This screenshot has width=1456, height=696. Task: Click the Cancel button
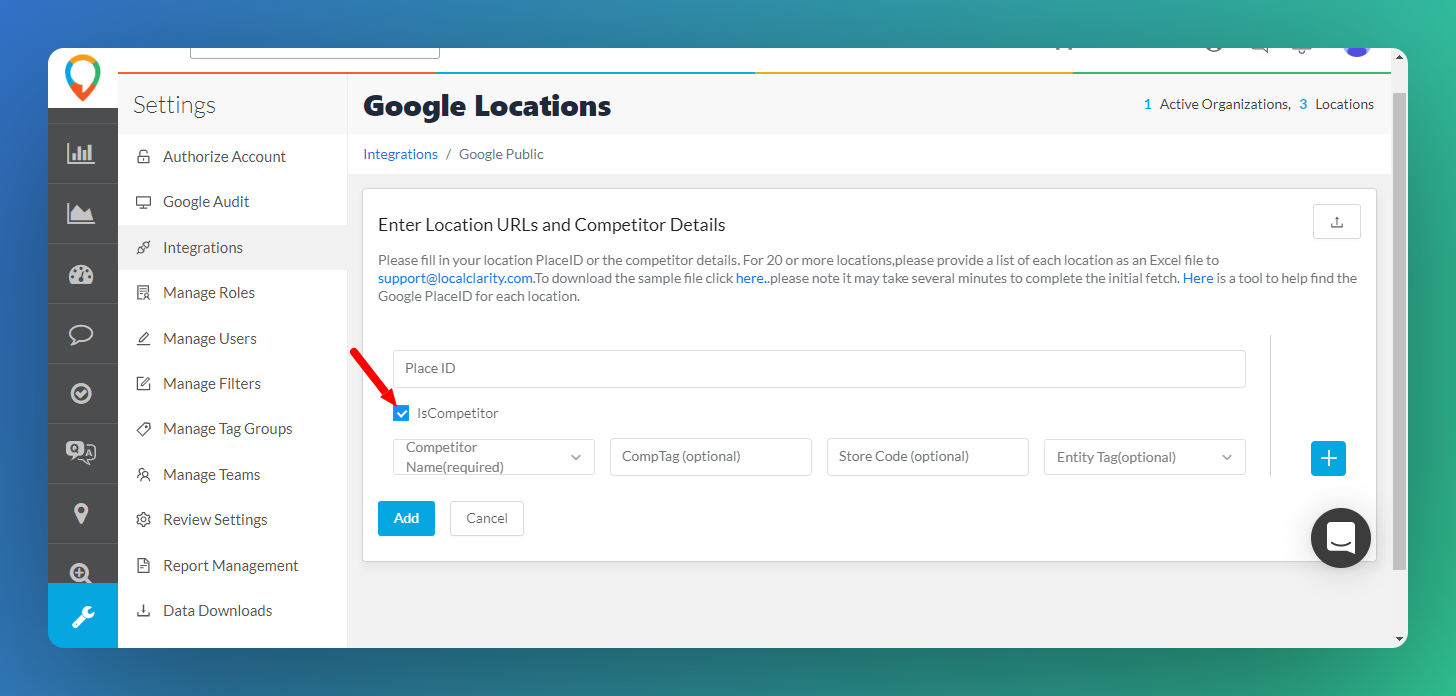pyautogui.click(x=487, y=518)
